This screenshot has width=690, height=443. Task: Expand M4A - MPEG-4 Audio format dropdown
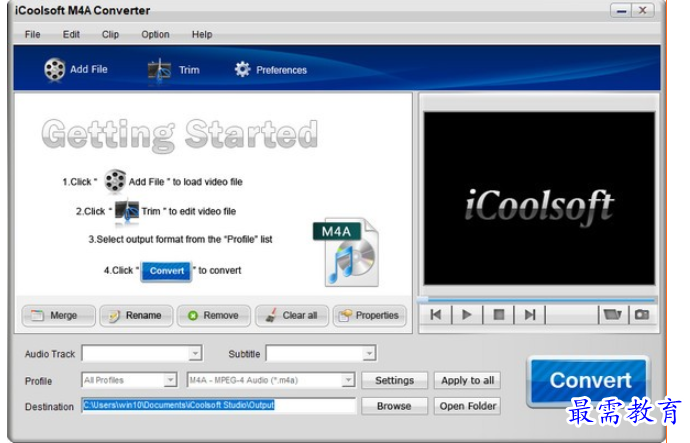[x=348, y=380]
